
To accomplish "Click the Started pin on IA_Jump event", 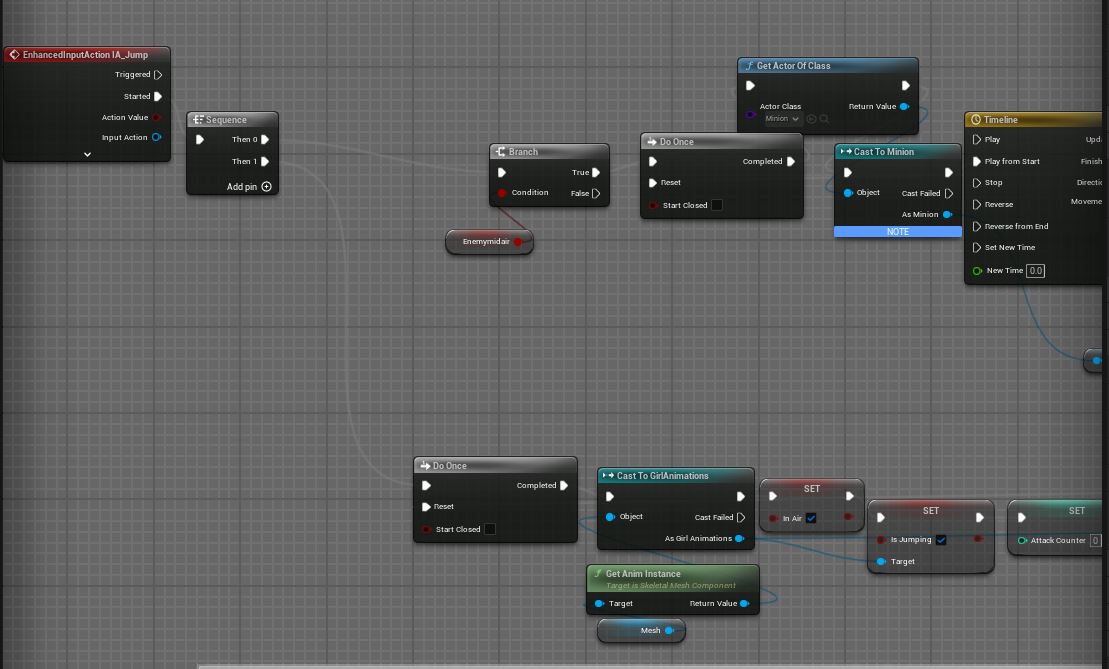I will [158, 97].
